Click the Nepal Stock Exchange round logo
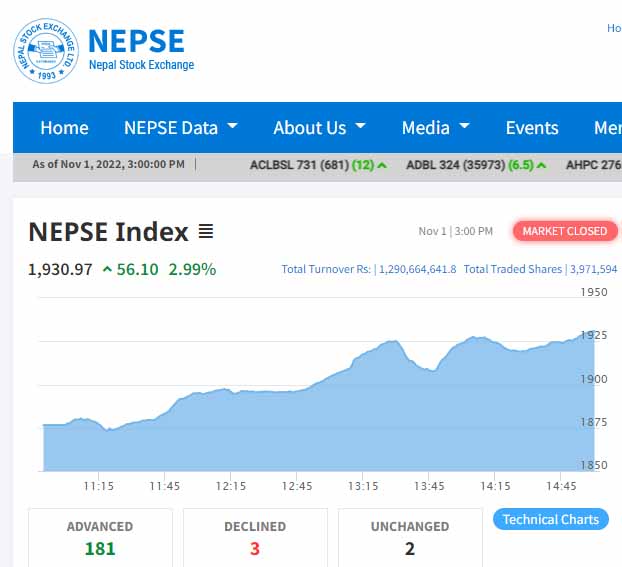The width and height of the screenshot is (622, 567). pos(45,50)
